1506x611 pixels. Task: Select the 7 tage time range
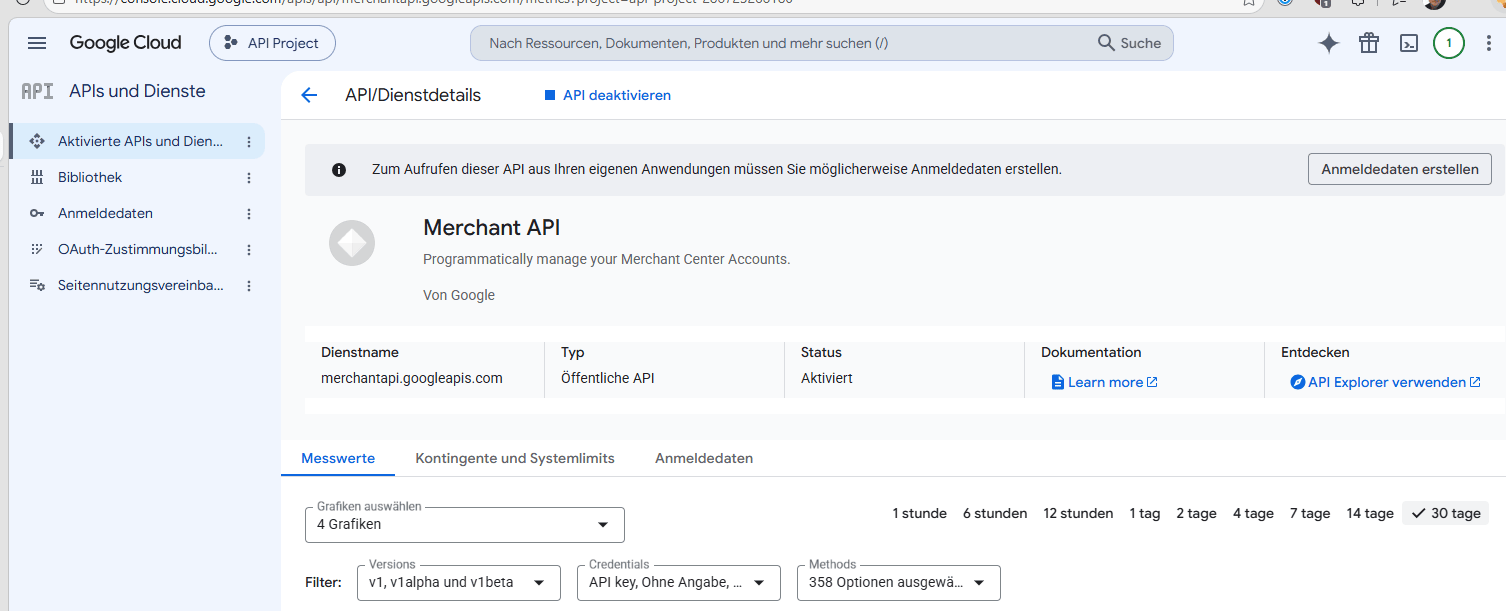[x=1310, y=513]
